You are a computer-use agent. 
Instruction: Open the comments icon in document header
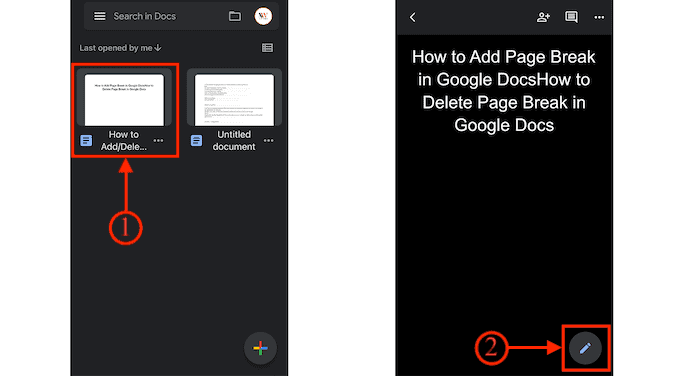click(x=571, y=17)
